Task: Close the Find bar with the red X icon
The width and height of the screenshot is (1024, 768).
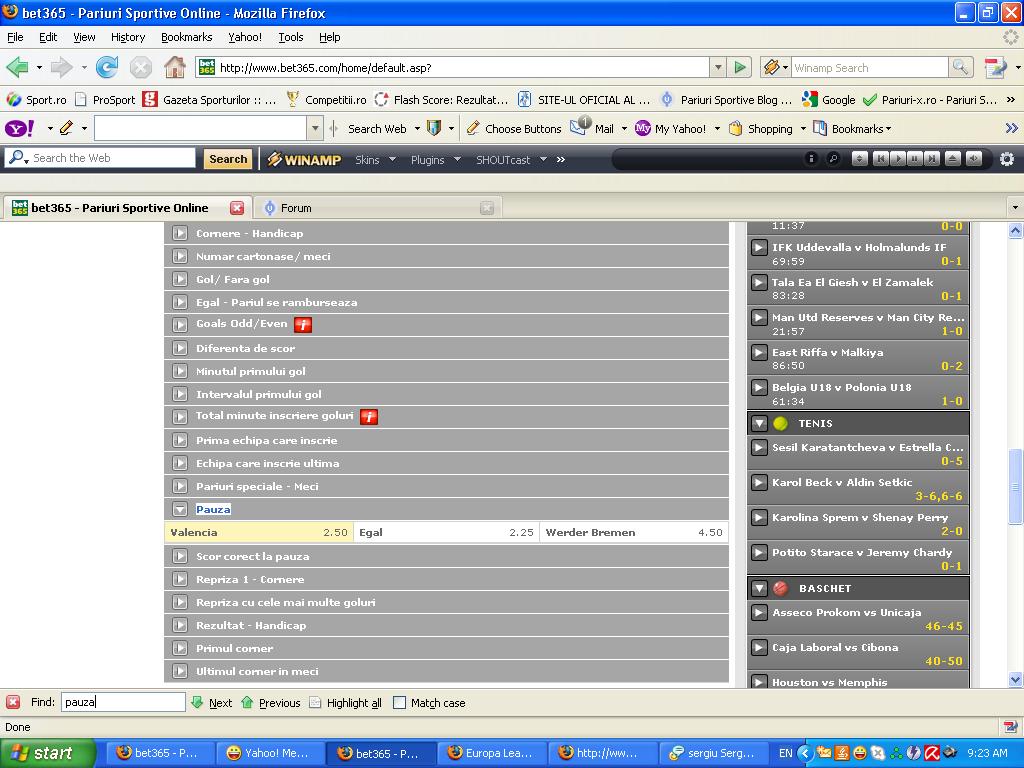Action: coord(12,703)
